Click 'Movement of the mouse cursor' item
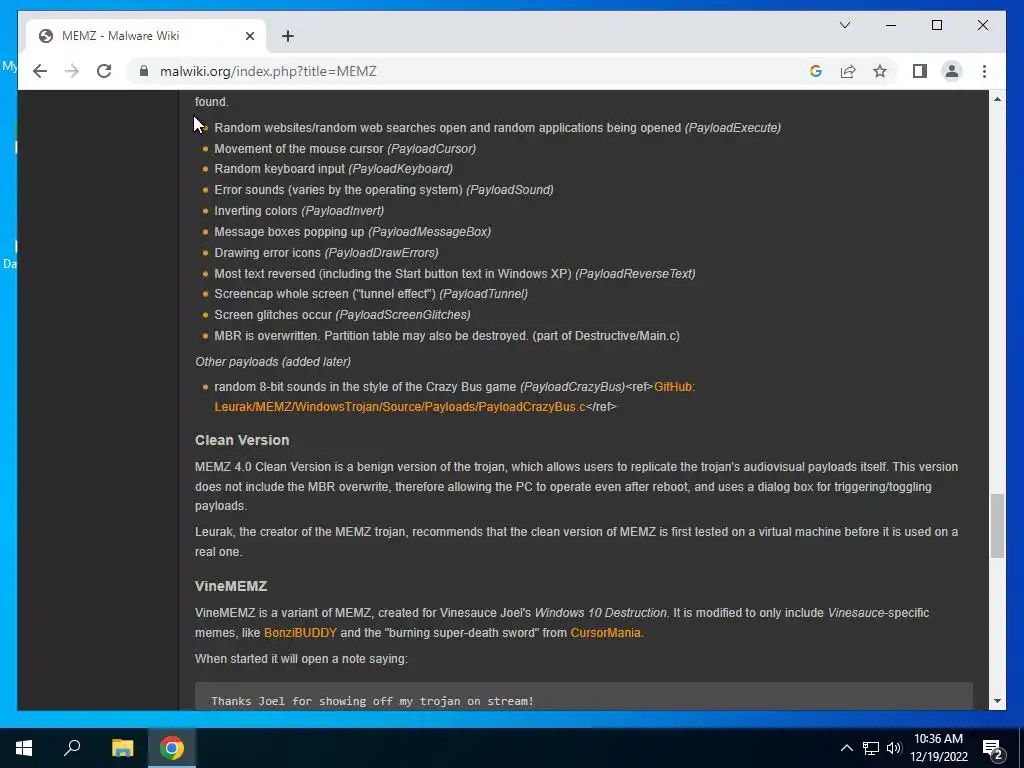 345,148
